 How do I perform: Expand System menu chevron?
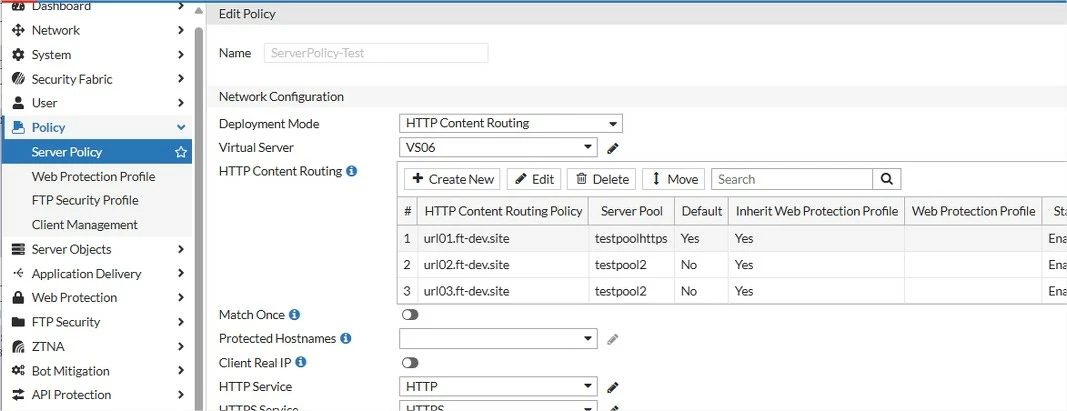(180, 55)
